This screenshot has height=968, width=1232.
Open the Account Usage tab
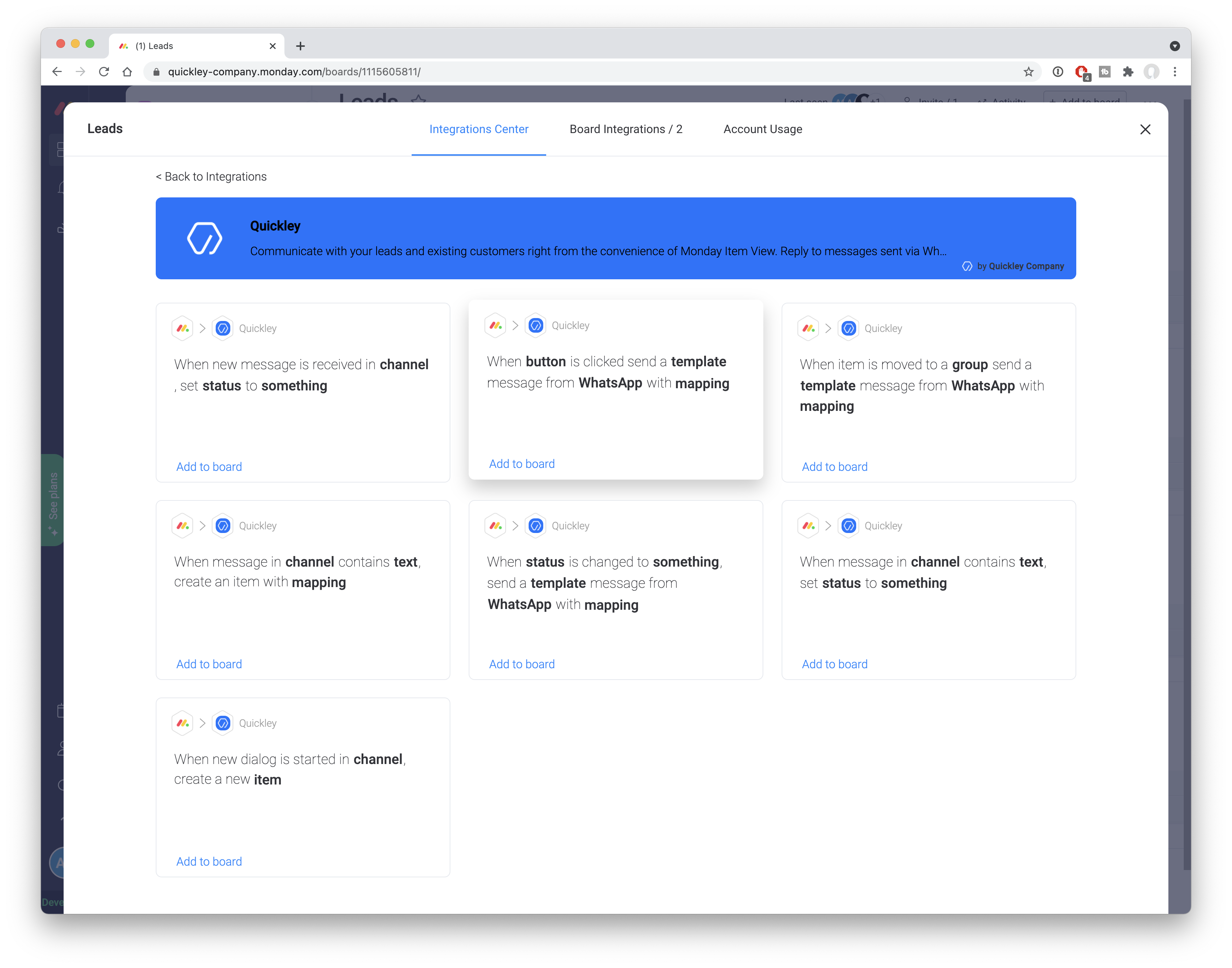[762, 129]
